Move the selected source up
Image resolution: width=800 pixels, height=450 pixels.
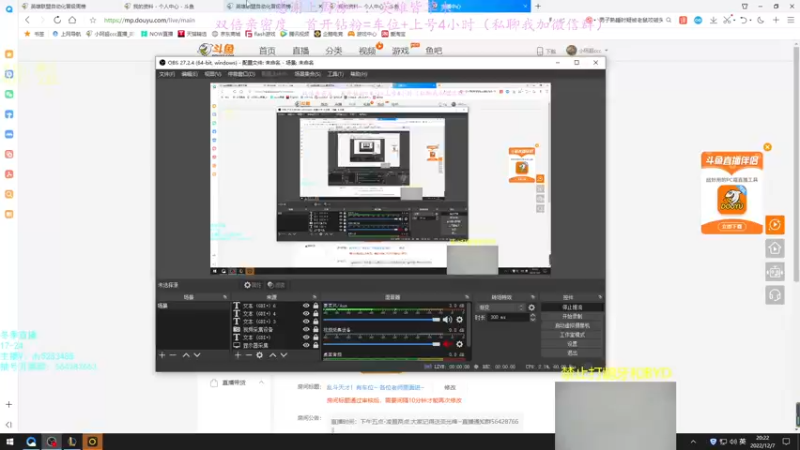[272, 355]
